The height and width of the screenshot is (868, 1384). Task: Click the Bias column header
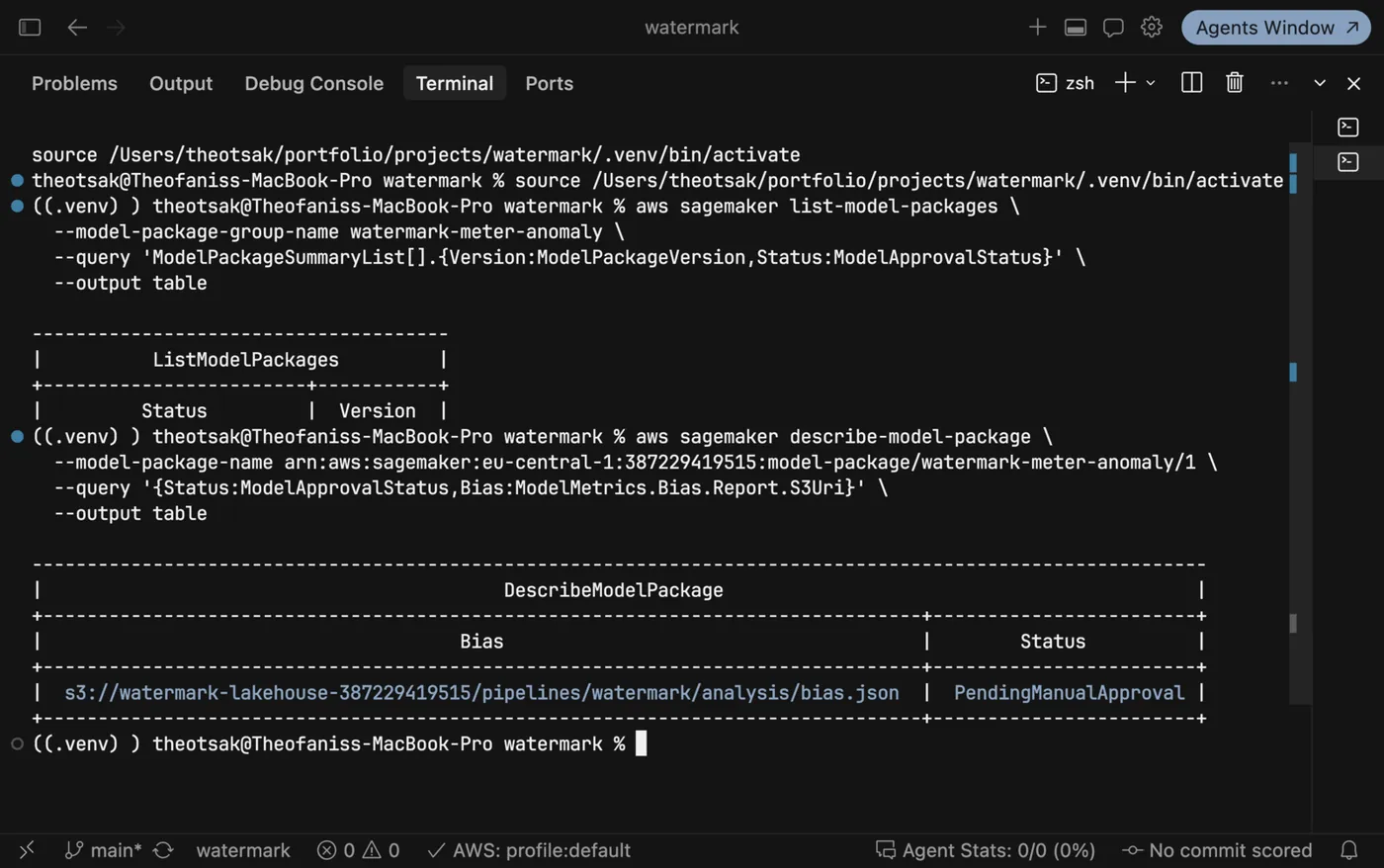481,642
